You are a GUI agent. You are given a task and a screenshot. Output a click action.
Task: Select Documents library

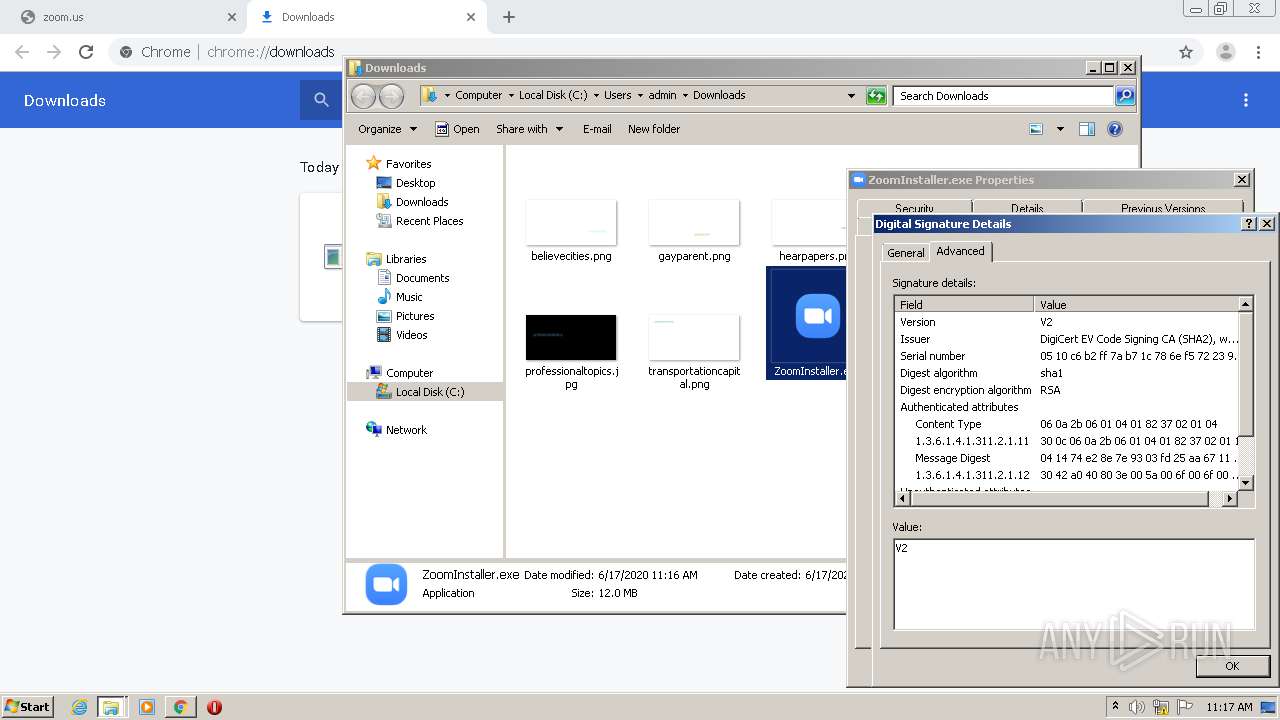pyautogui.click(x=422, y=278)
